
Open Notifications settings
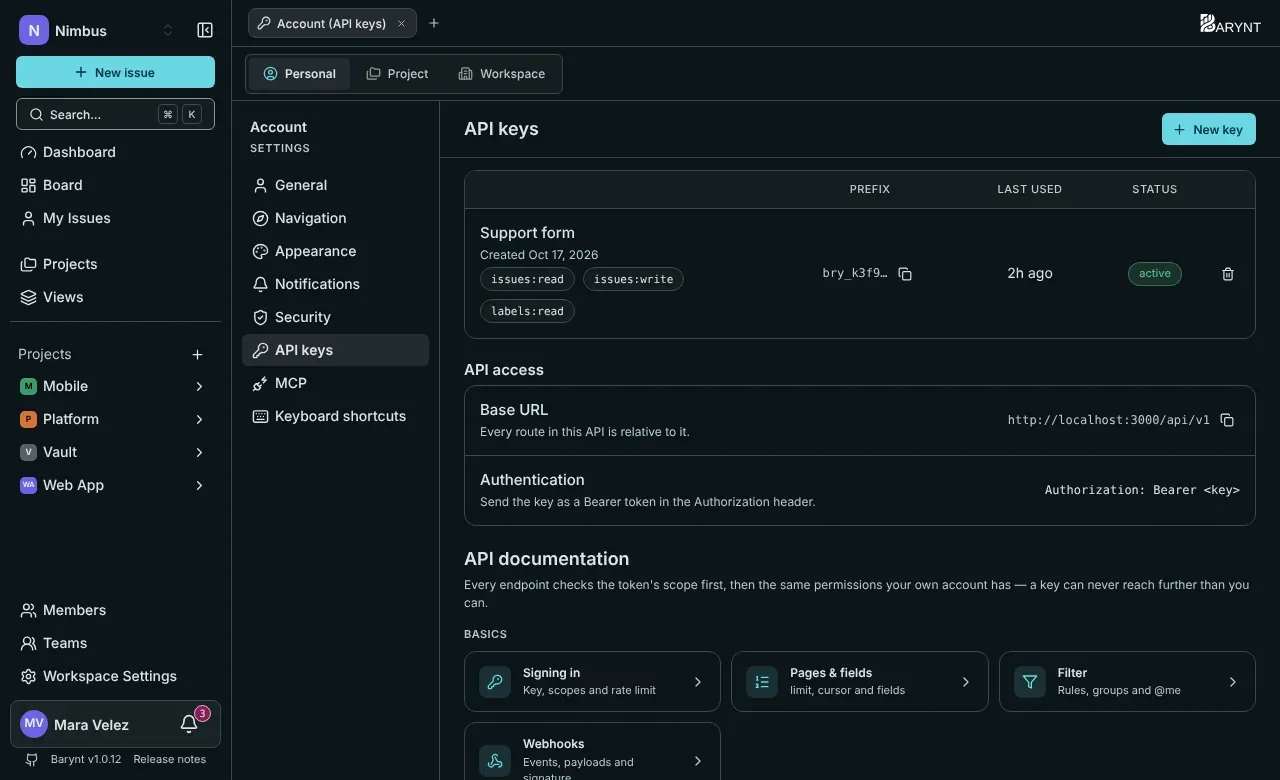click(335, 284)
